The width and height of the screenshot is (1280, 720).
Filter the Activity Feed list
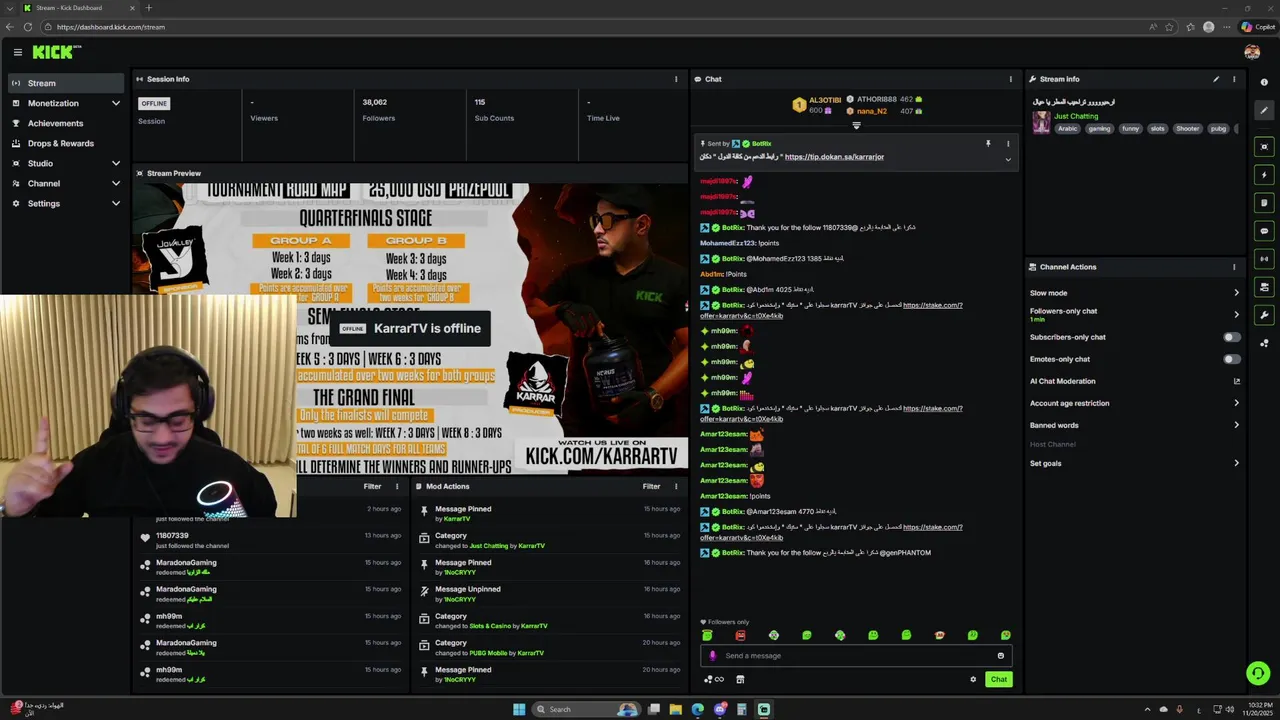point(372,487)
